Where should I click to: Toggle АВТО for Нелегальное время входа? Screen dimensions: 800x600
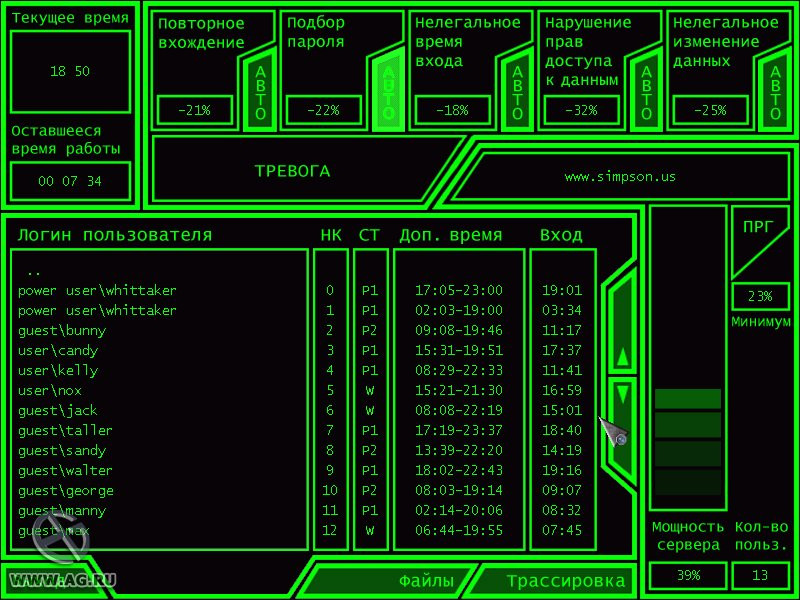point(518,92)
